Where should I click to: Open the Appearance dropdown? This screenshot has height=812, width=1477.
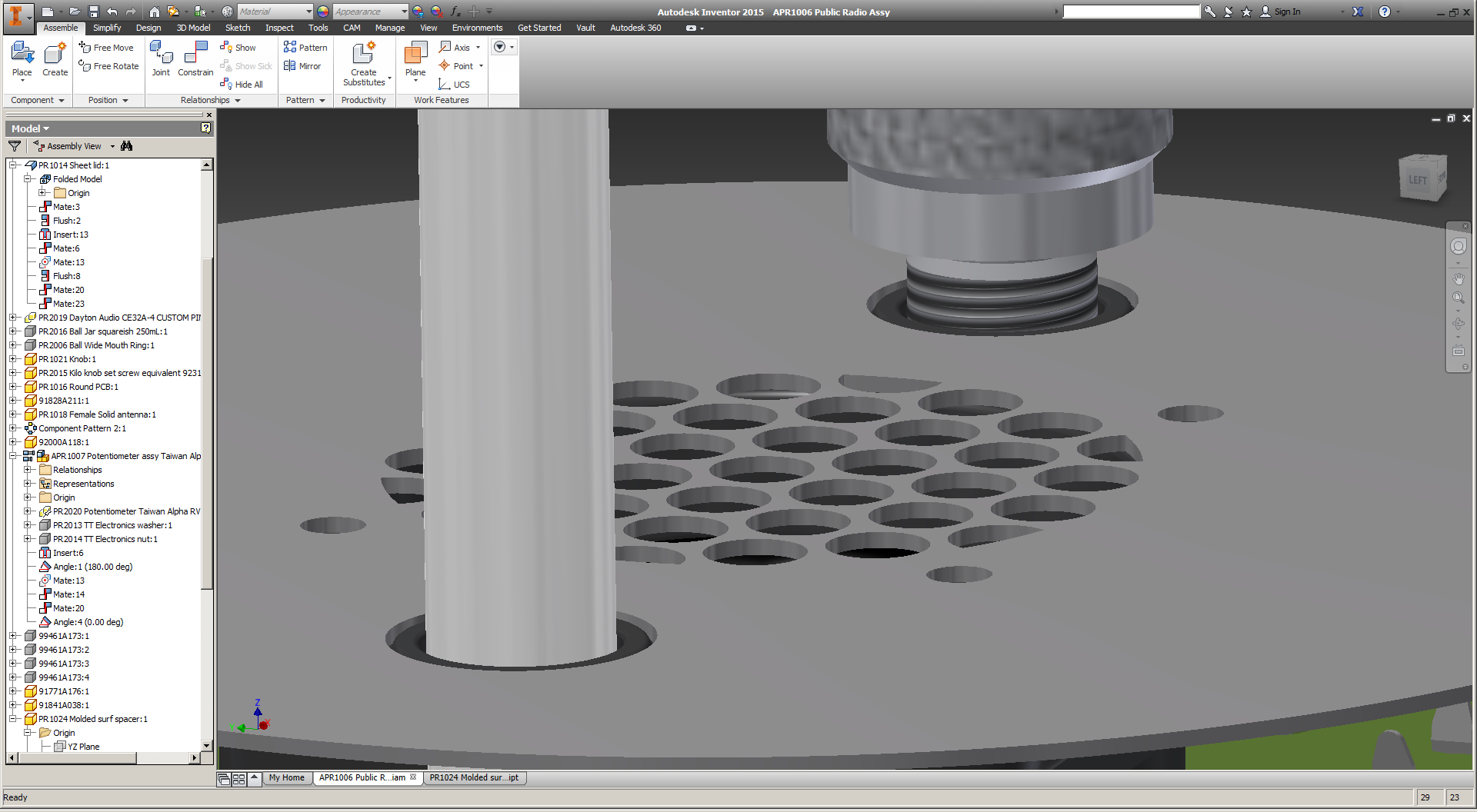click(x=404, y=12)
